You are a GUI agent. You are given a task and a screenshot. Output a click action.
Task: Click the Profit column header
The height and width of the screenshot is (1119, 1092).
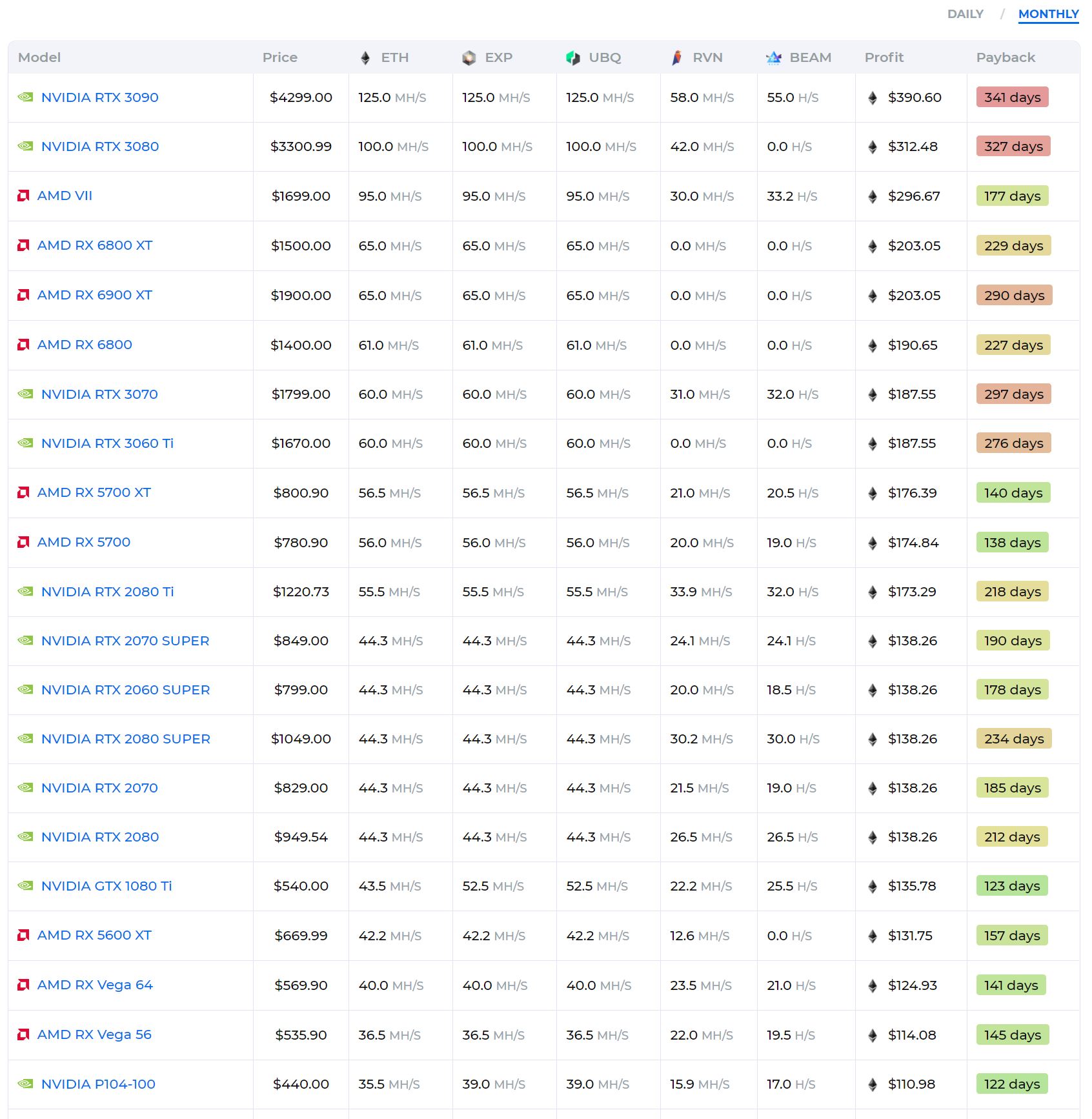pos(884,57)
